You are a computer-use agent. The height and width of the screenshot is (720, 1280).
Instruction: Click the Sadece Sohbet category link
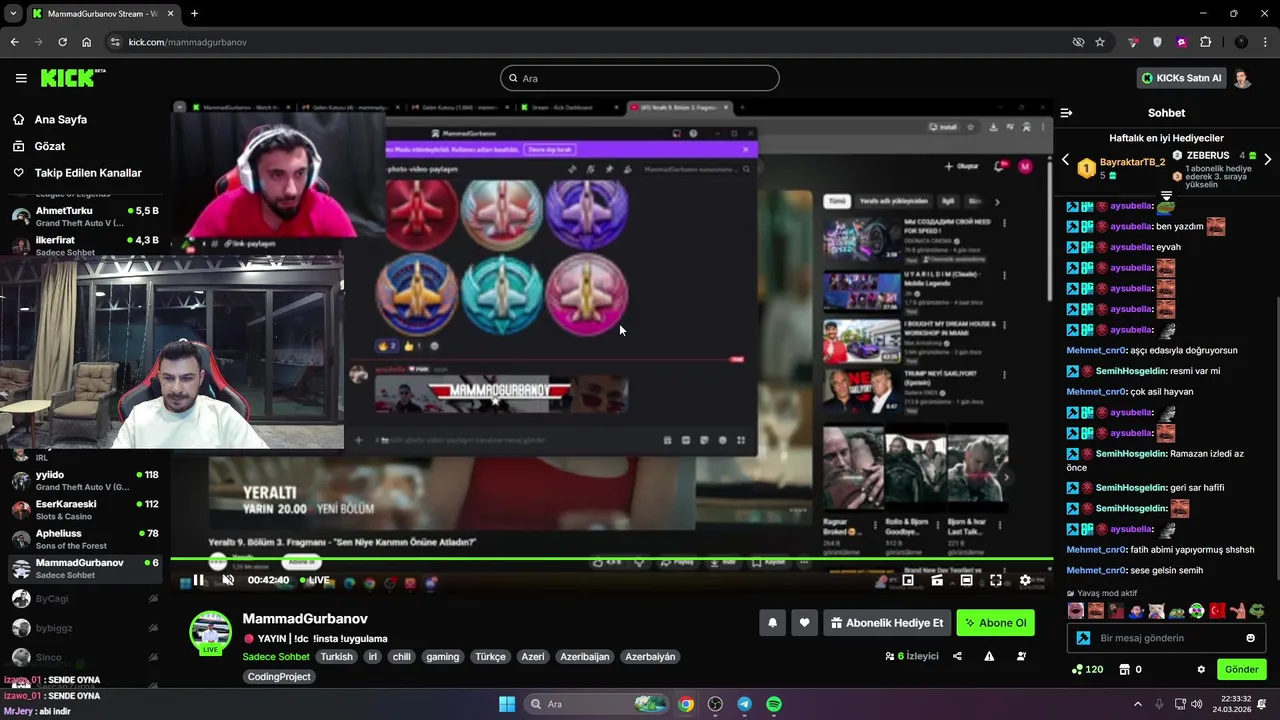(276, 657)
